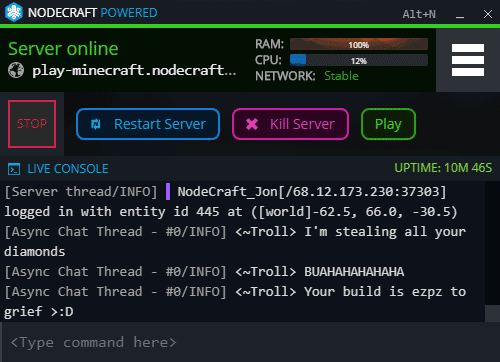This screenshot has width=500, height=362.
Task: Click the Live Console terminal icon
Action: 14,169
